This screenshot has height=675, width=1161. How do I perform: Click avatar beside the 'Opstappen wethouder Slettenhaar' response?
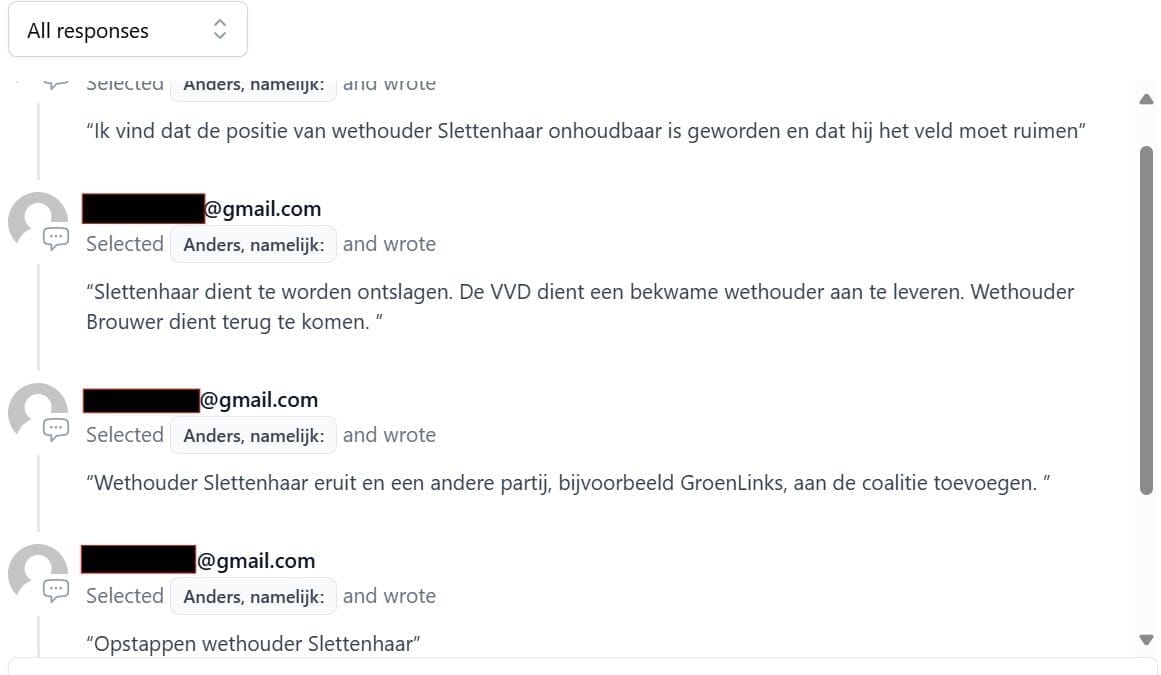[35, 571]
